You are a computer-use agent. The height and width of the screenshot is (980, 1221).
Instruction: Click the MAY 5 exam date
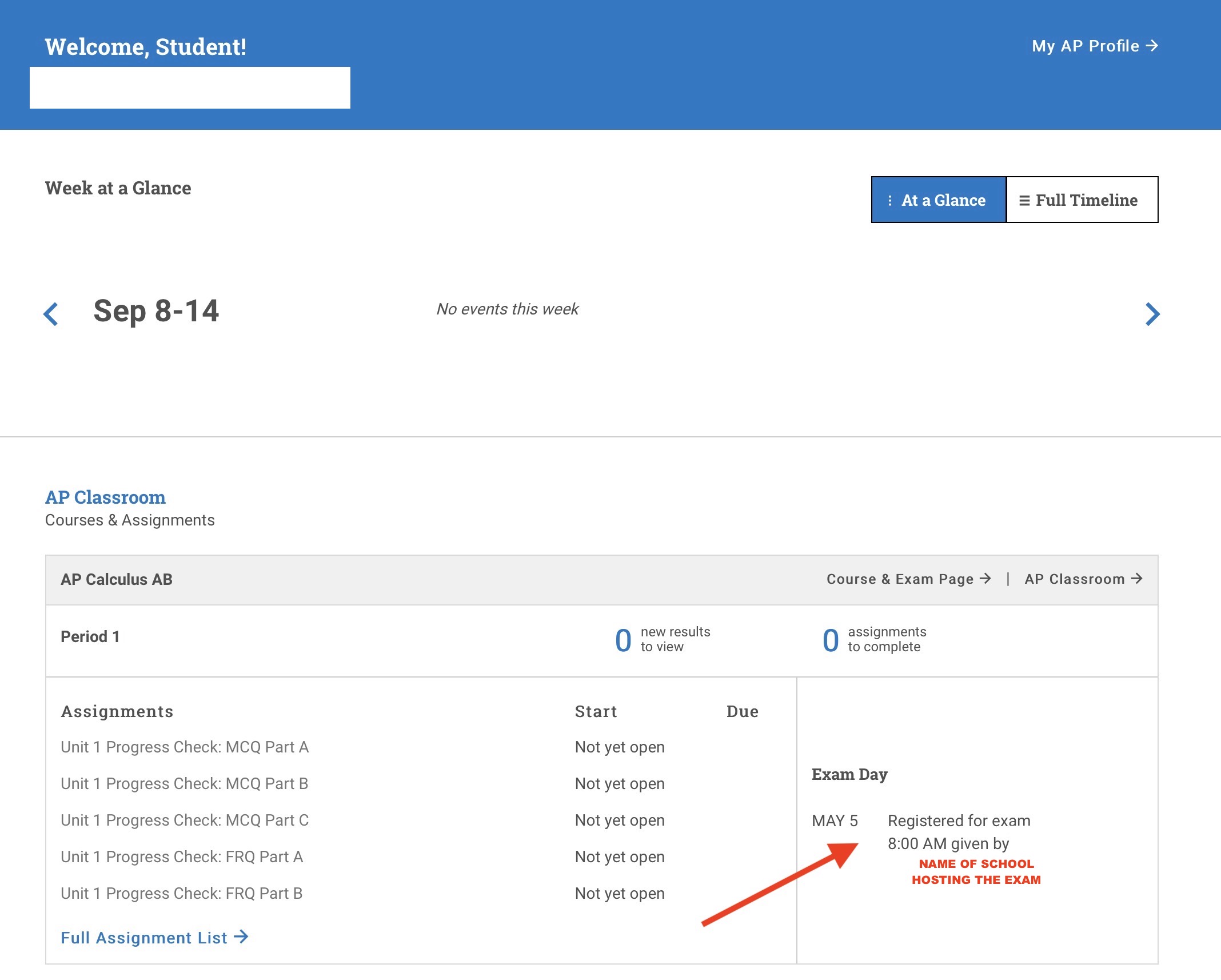835,820
